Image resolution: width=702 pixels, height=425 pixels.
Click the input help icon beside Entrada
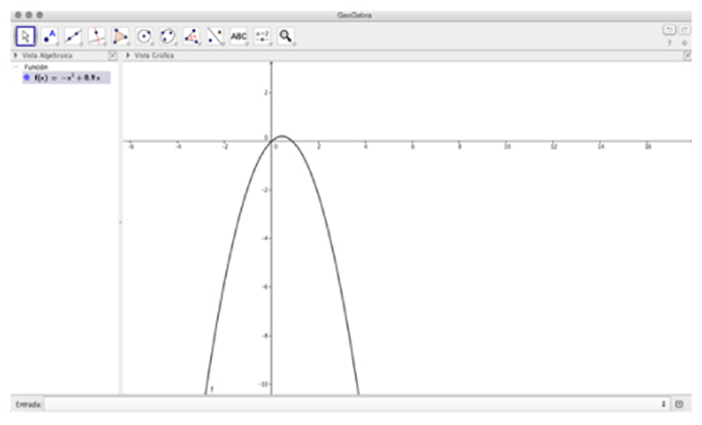click(x=679, y=404)
